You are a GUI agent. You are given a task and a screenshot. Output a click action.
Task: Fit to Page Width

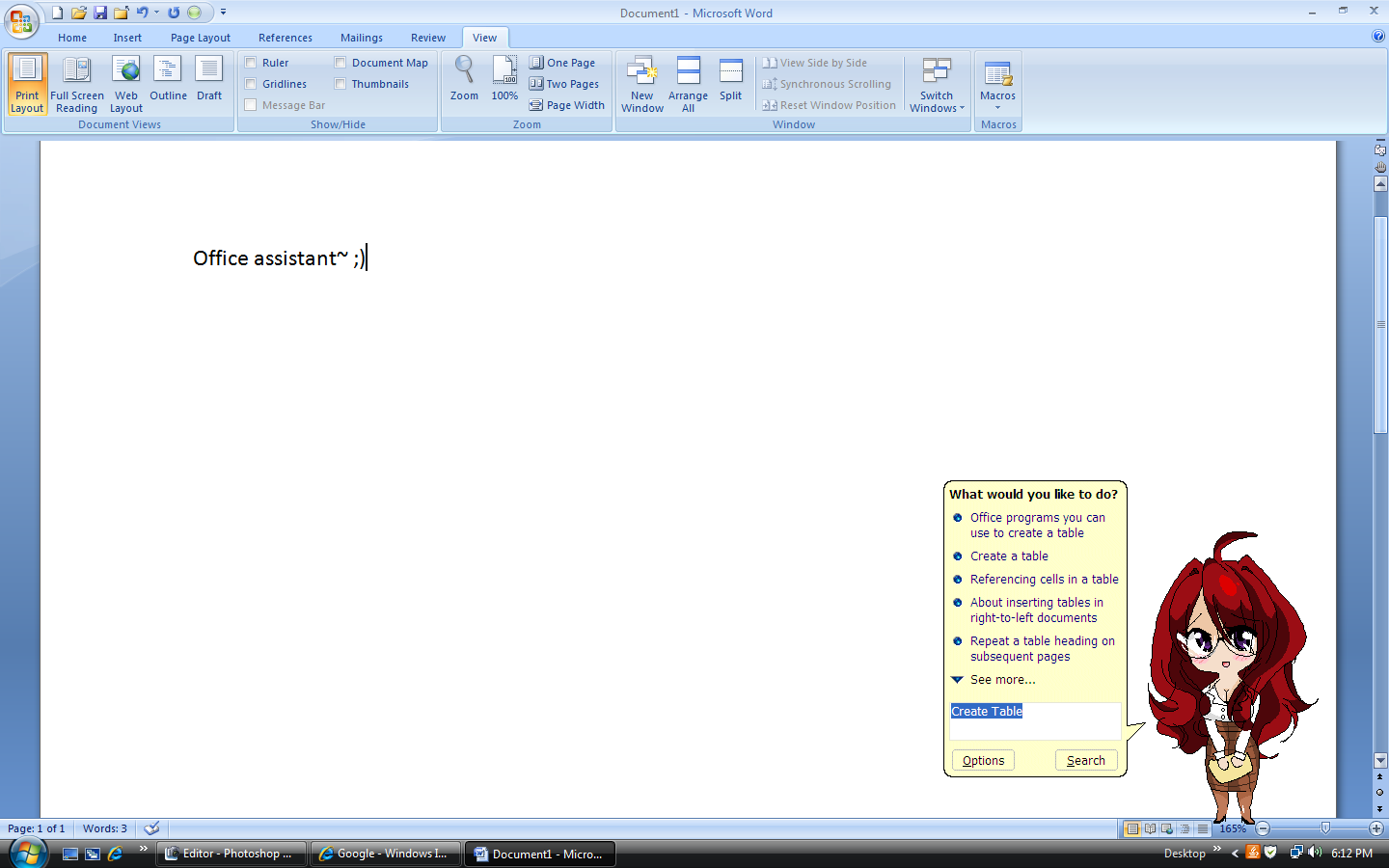(567, 105)
